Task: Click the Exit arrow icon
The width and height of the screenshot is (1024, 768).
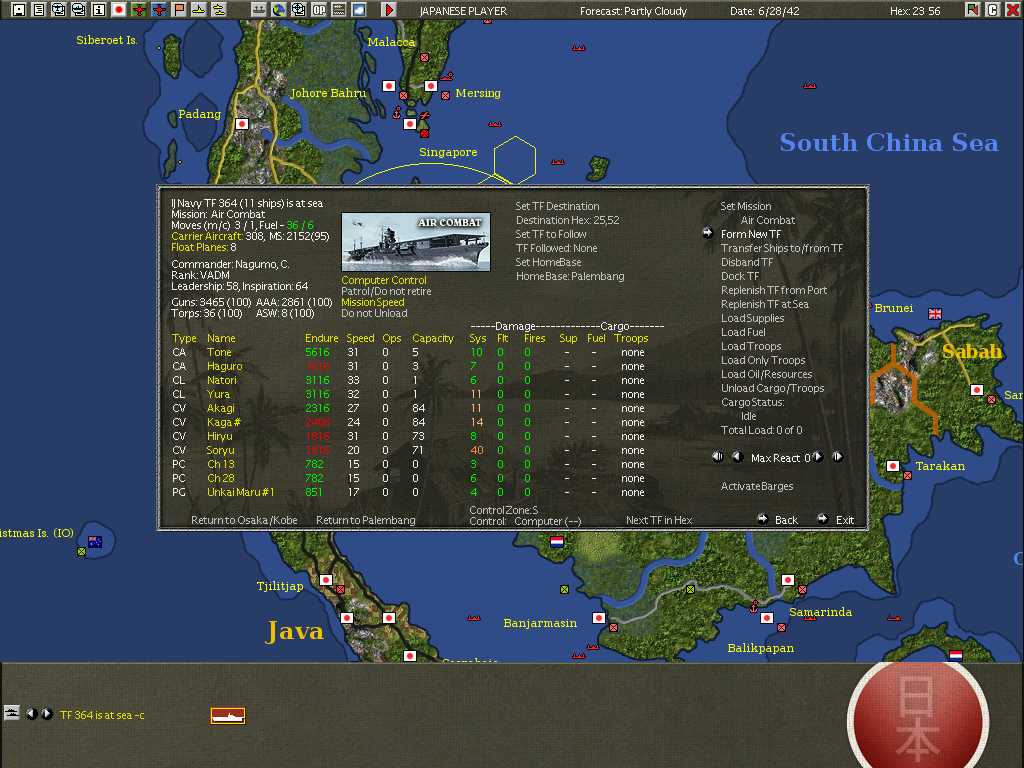Action: [x=823, y=519]
